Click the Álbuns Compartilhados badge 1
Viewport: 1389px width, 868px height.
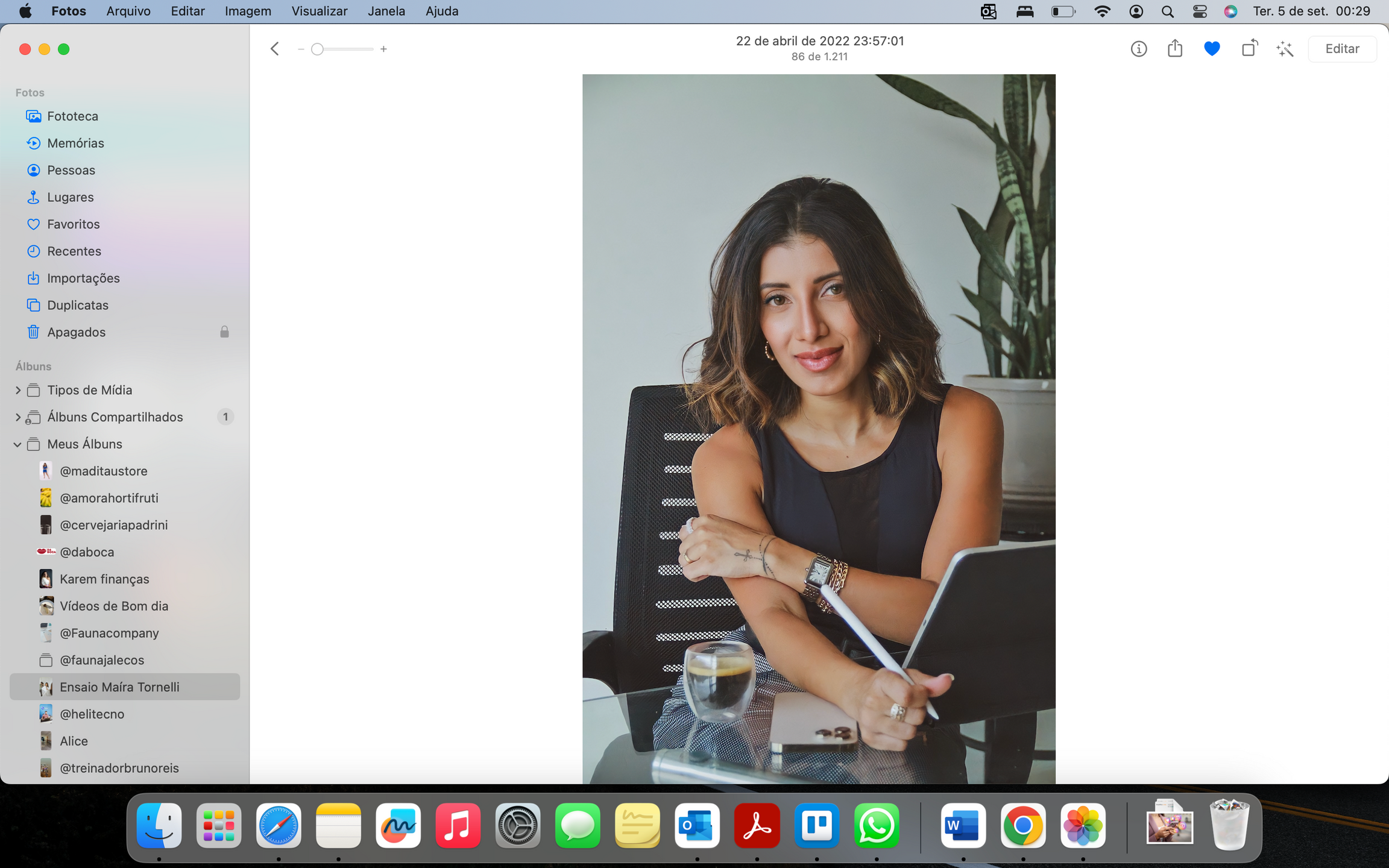tap(225, 417)
